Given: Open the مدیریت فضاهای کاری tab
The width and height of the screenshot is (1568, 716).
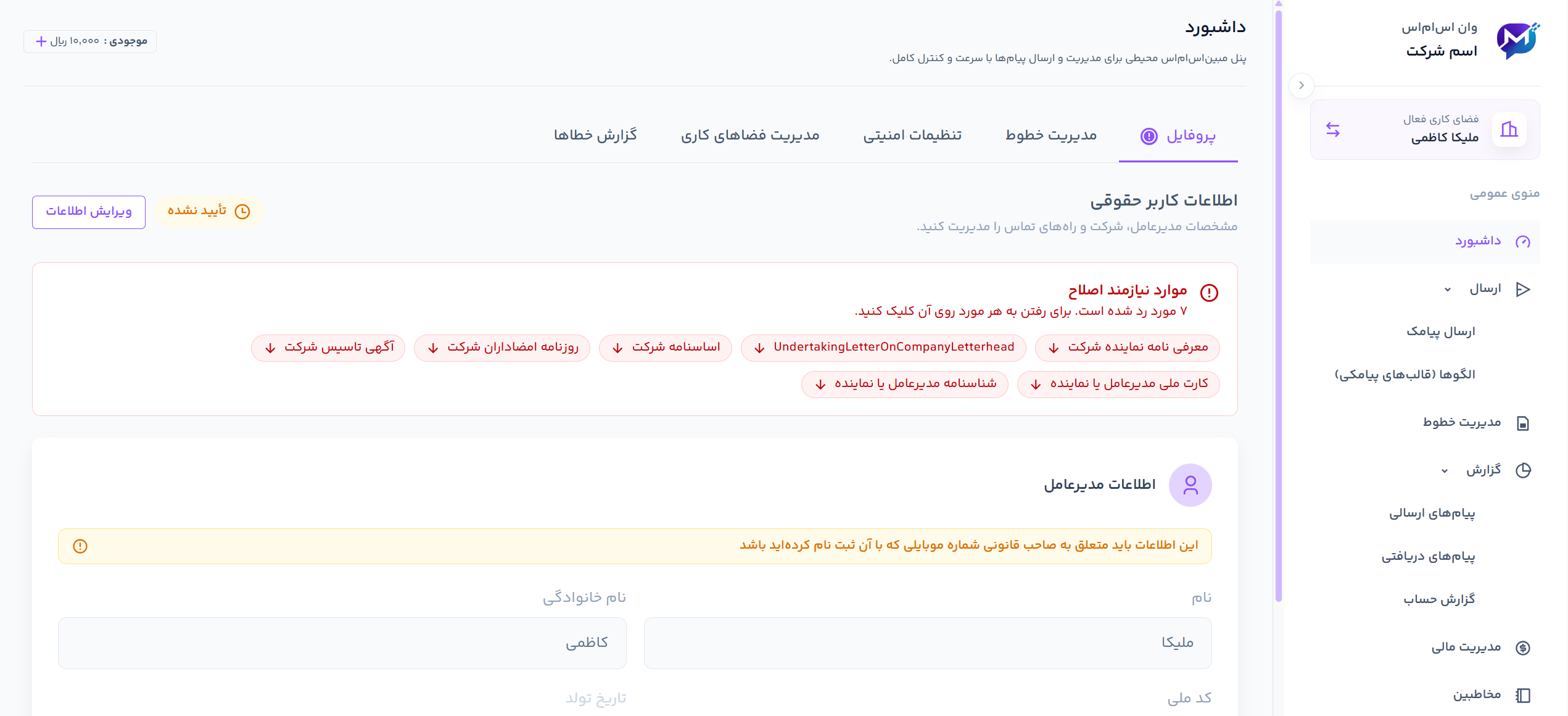Looking at the screenshot, I should click(750, 135).
